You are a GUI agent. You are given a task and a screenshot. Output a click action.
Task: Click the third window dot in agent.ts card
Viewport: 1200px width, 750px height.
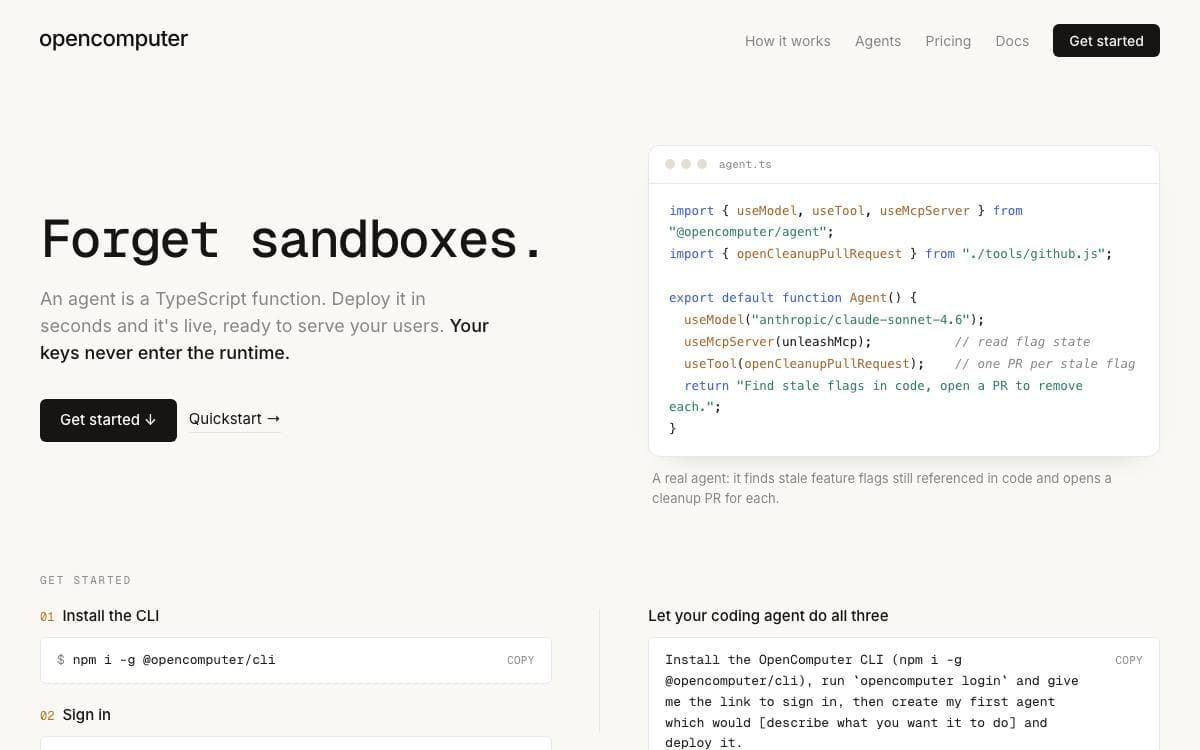point(702,164)
